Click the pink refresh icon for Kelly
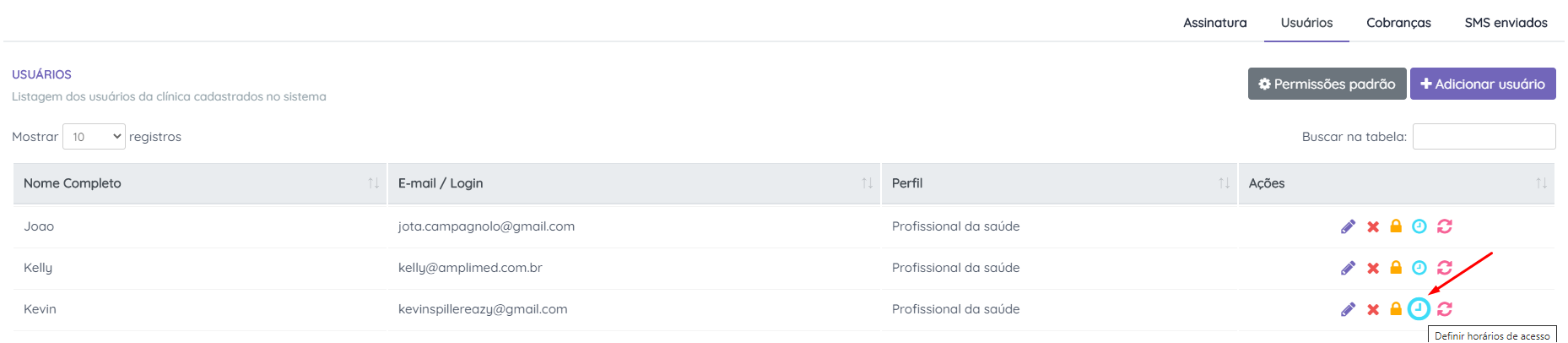 (x=1445, y=268)
